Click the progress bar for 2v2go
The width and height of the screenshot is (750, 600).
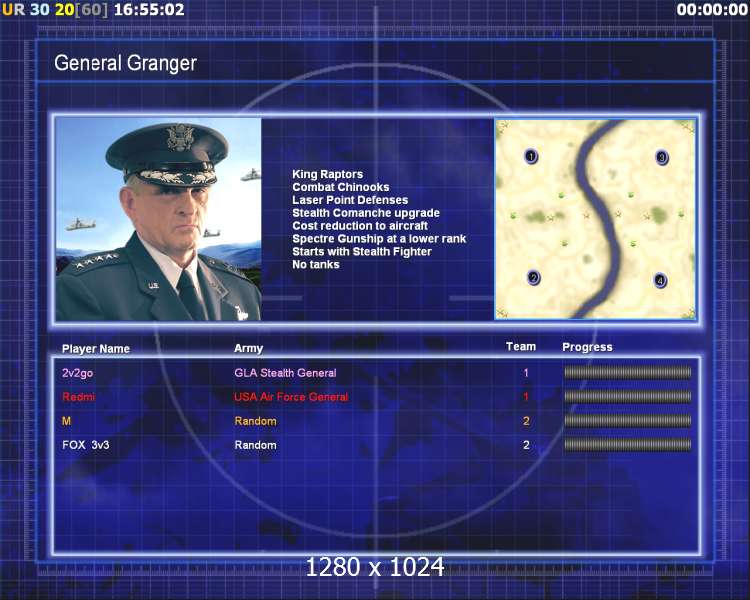[628, 372]
